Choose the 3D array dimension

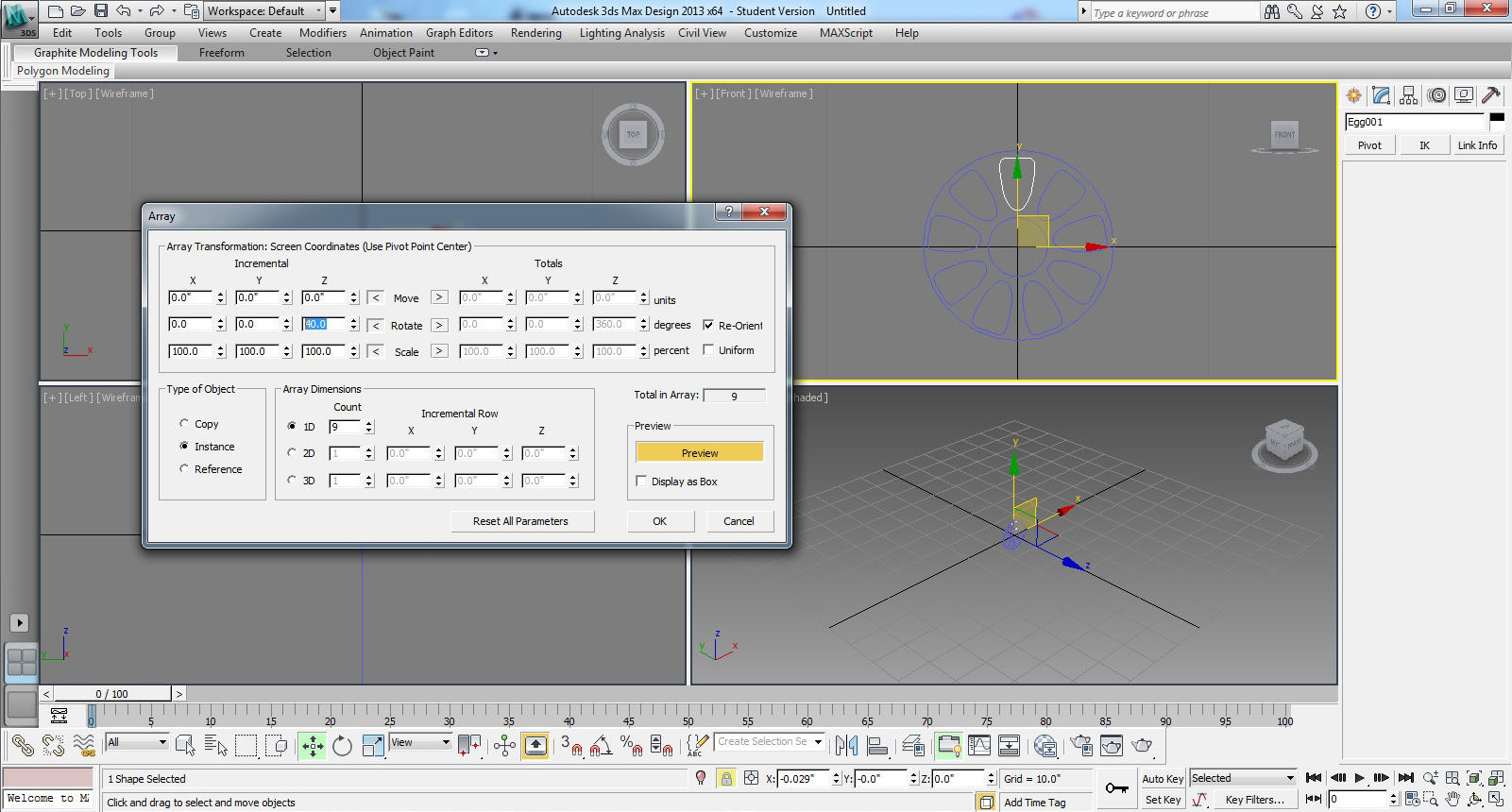(x=292, y=481)
